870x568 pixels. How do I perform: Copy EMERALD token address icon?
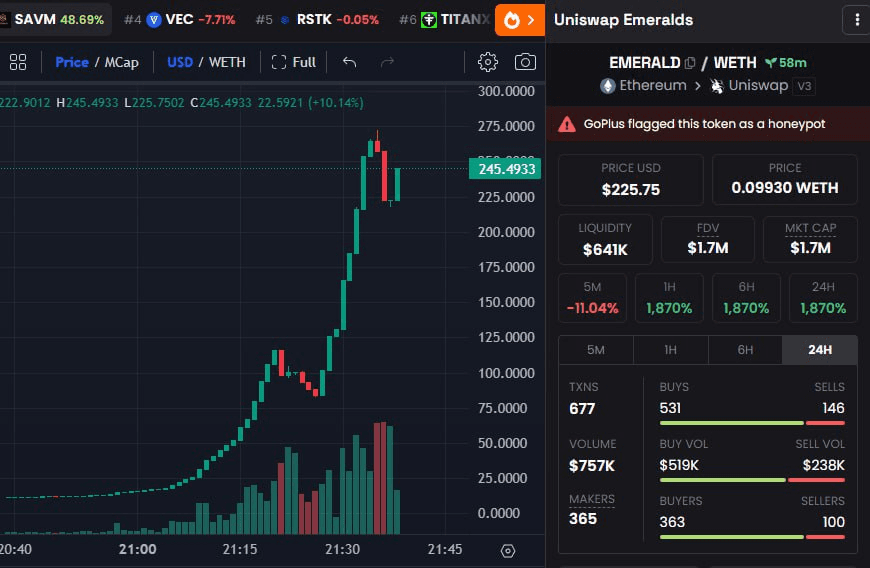click(690, 63)
